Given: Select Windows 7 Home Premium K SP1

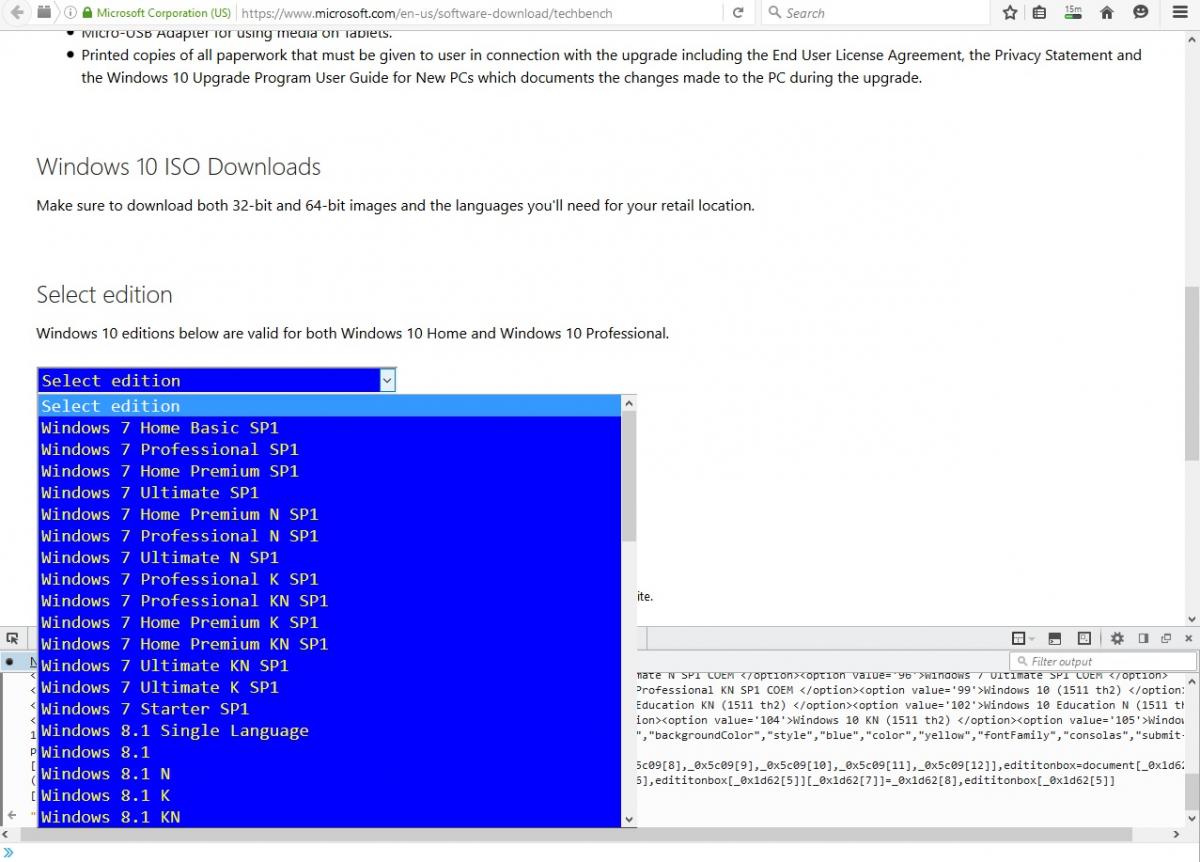Looking at the screenshot, I should point(329,622).
